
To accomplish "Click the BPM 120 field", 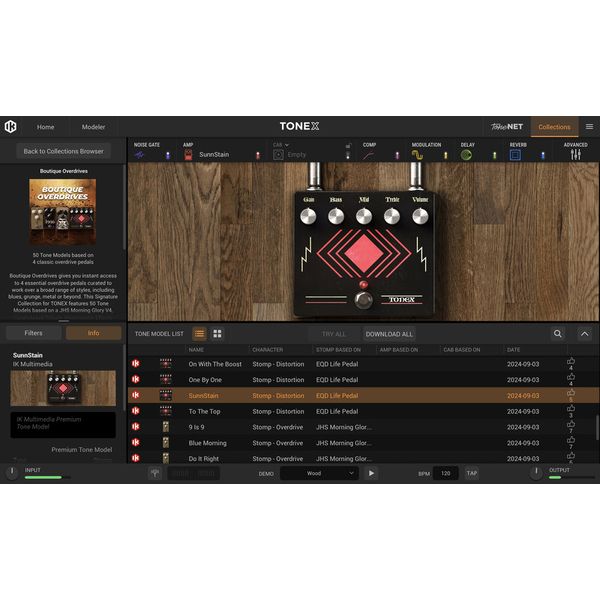I will point(446,473).
